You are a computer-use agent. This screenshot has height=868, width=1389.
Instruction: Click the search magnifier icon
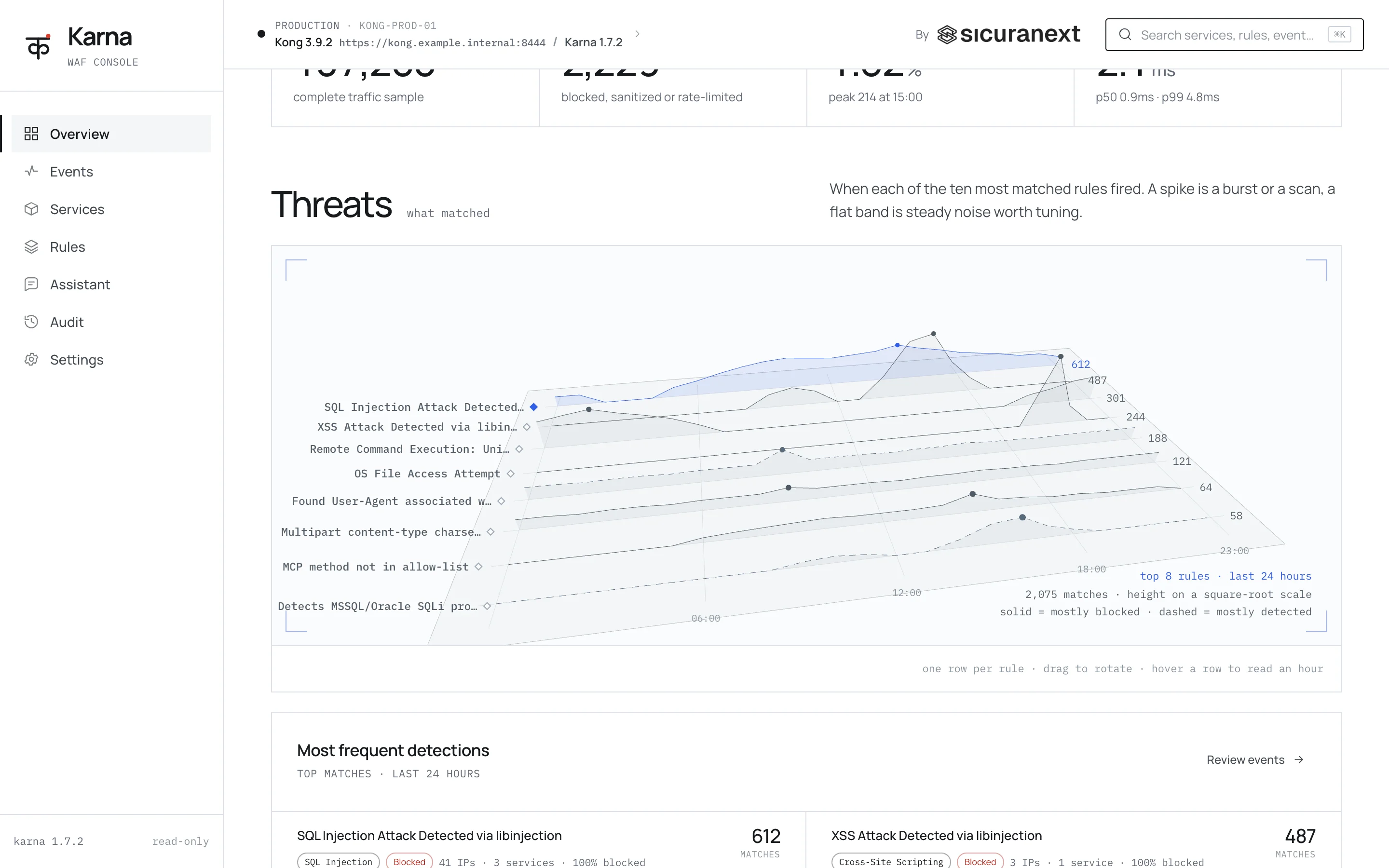(1125, 35)
